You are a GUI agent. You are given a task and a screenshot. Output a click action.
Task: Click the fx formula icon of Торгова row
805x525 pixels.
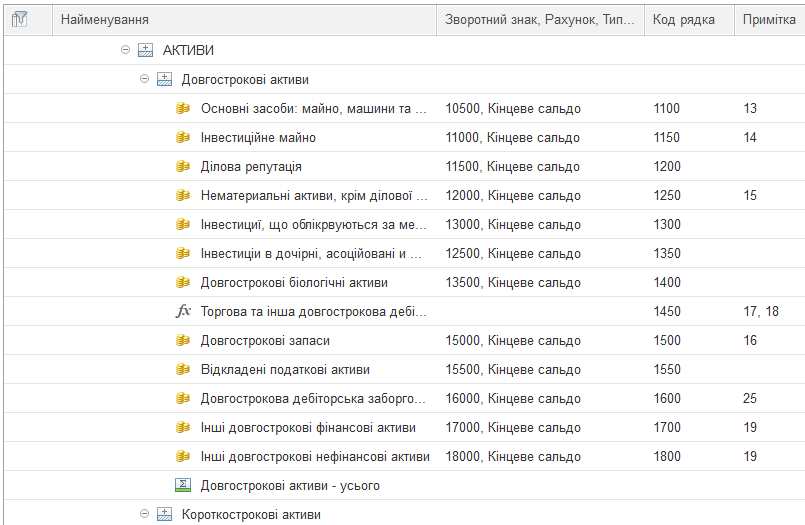pos(183,312)
